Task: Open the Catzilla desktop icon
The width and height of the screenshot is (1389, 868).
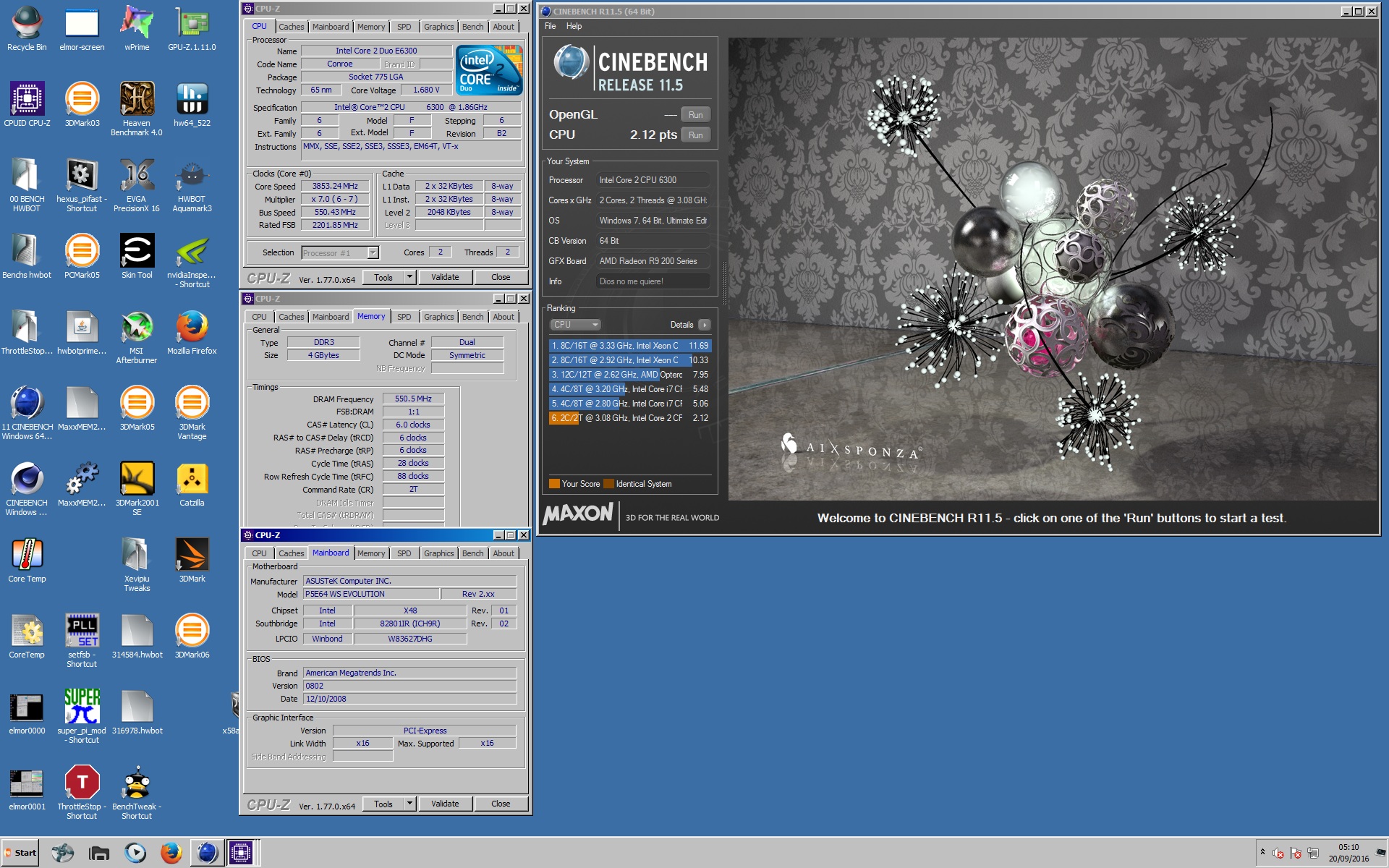Action: click(192, 485)
